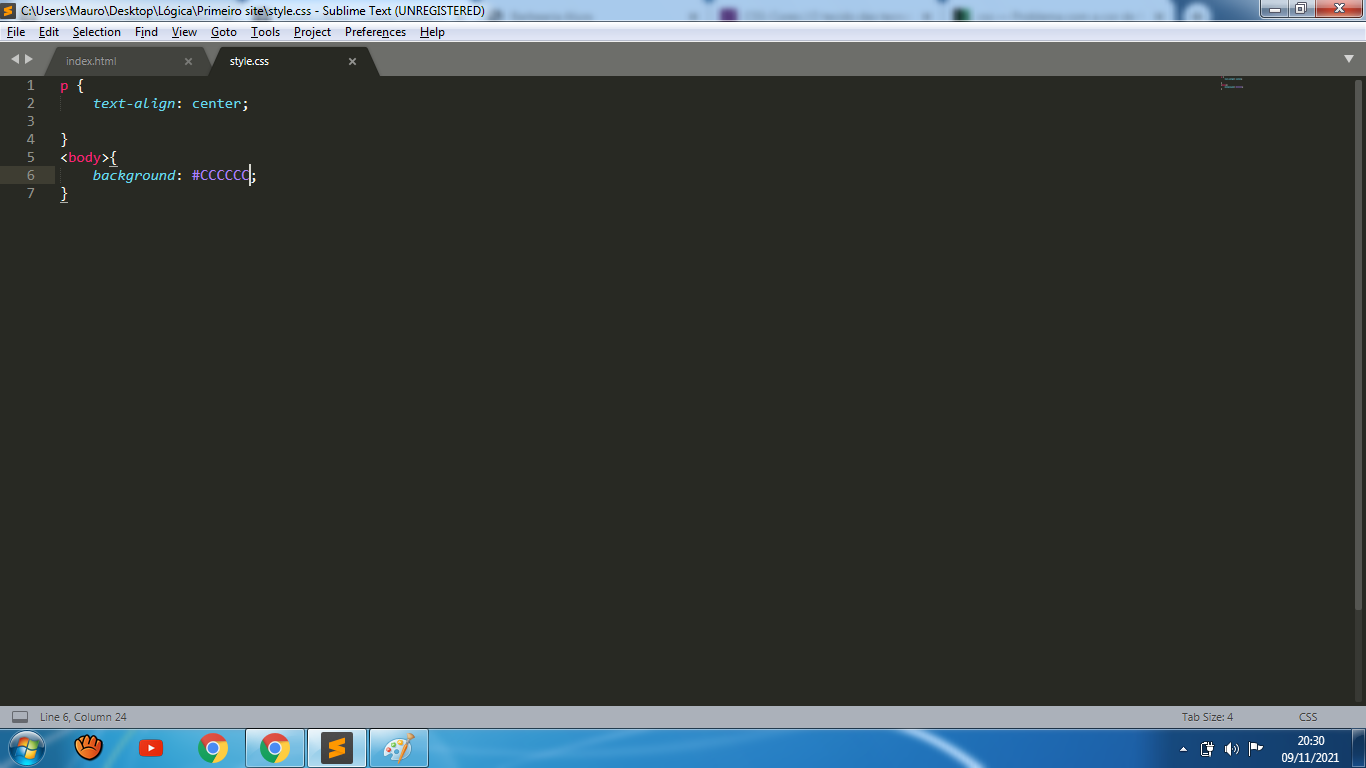The height and width of the screenshot is (768, 1366).
Task: Show hidden tray icons arrow
Action: (x=1184, y=749)
